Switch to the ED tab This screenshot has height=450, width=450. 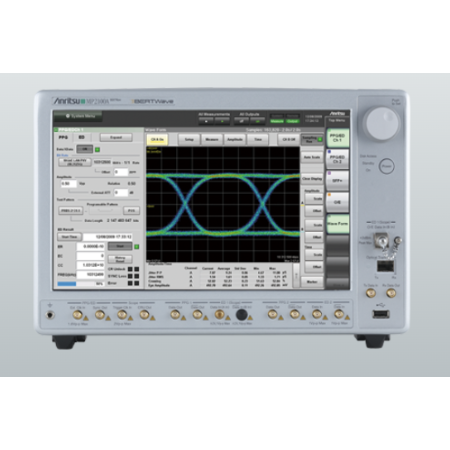(81, 137)
